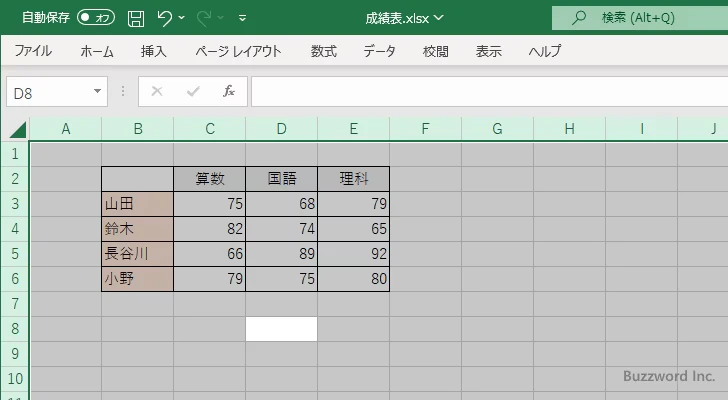Select column F header

[x=426, y=129]
